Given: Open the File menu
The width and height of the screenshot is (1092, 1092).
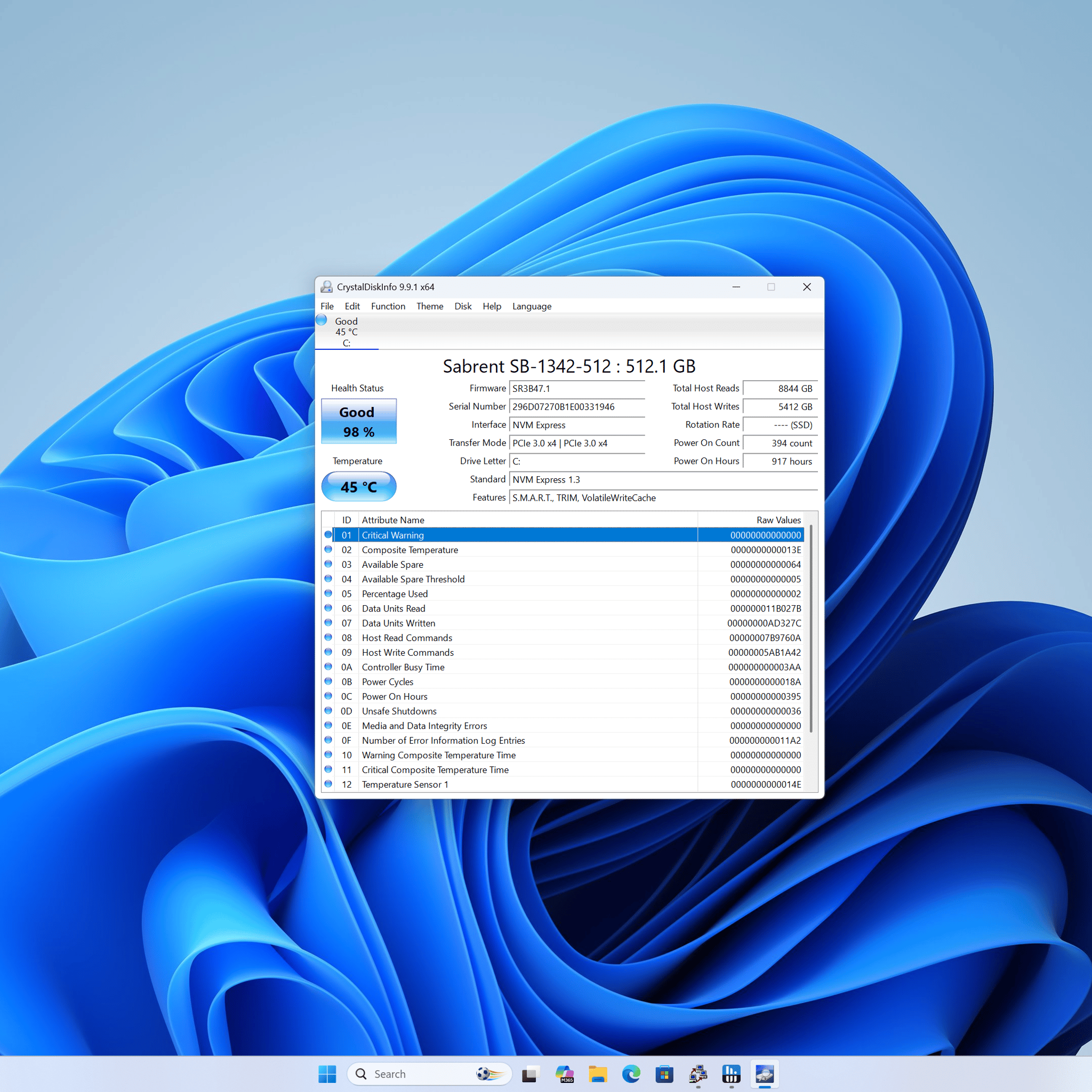Looking at the screenshot, I should 327,307.
